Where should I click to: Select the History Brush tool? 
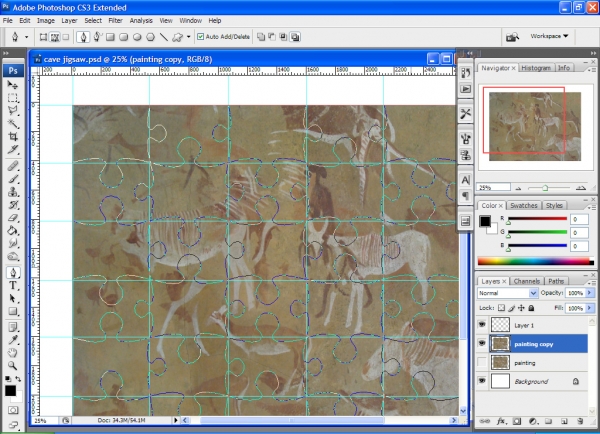pyautogui.click(x=13, y=205)
